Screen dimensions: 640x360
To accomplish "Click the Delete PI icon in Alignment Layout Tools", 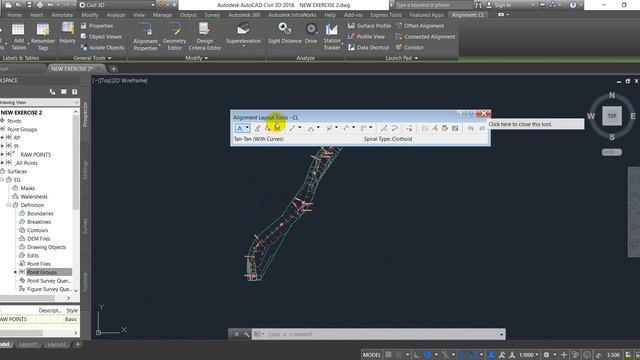I will (x=267, y=129).
